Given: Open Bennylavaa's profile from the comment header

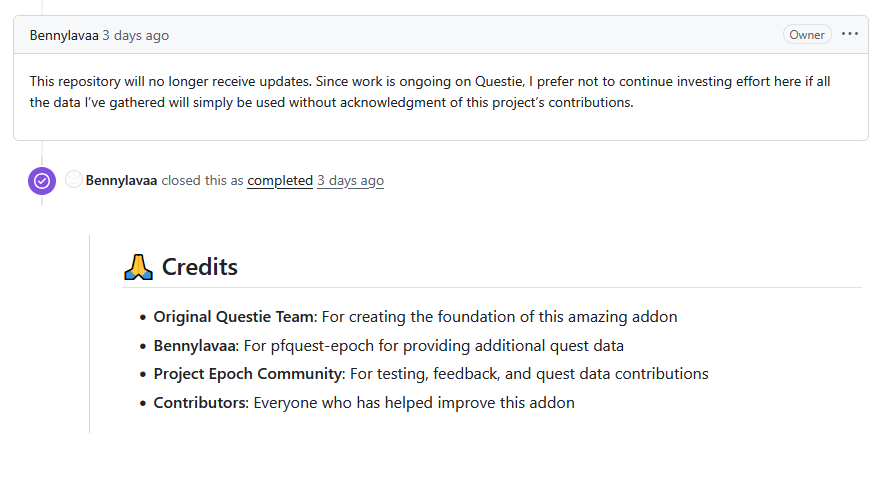Looking at the screenshot, I should pyautogui.click(x=64, y=35).
